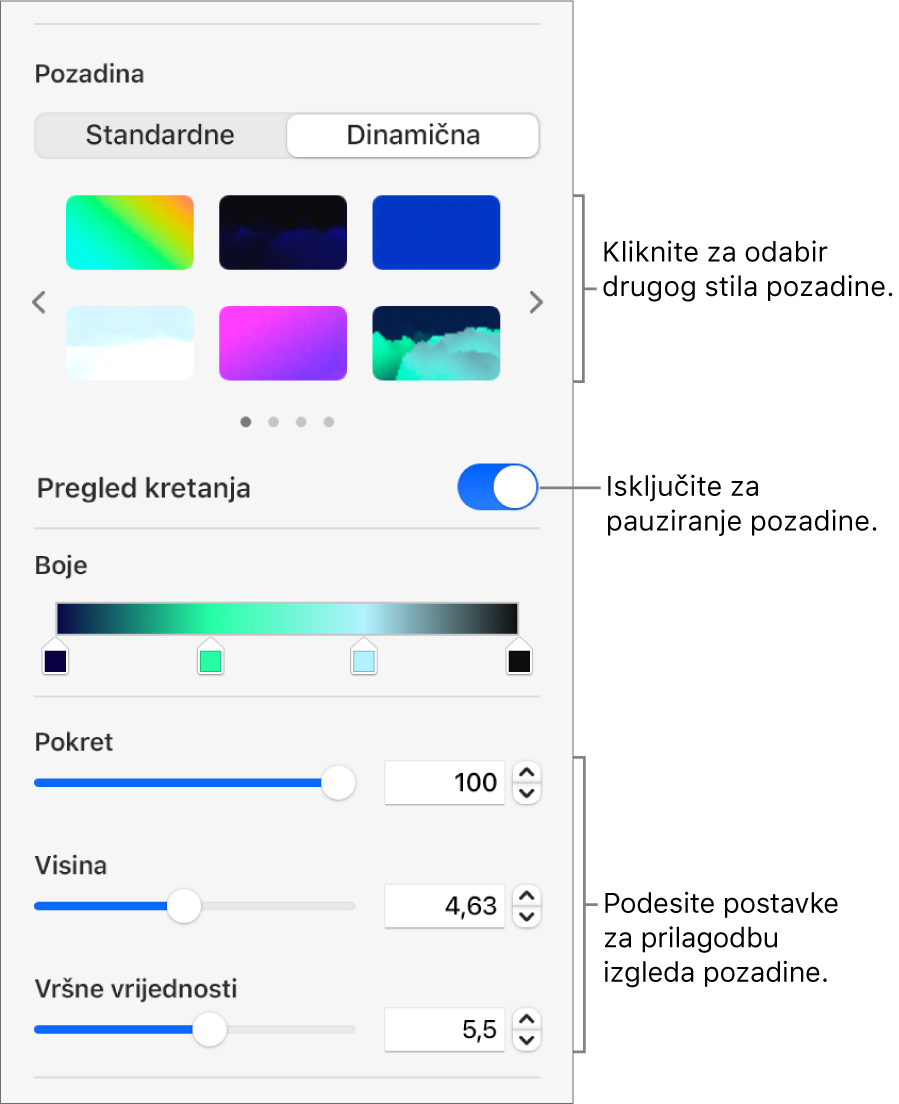
Task: Show previous page of background styles
Action: tap(39, 302)
